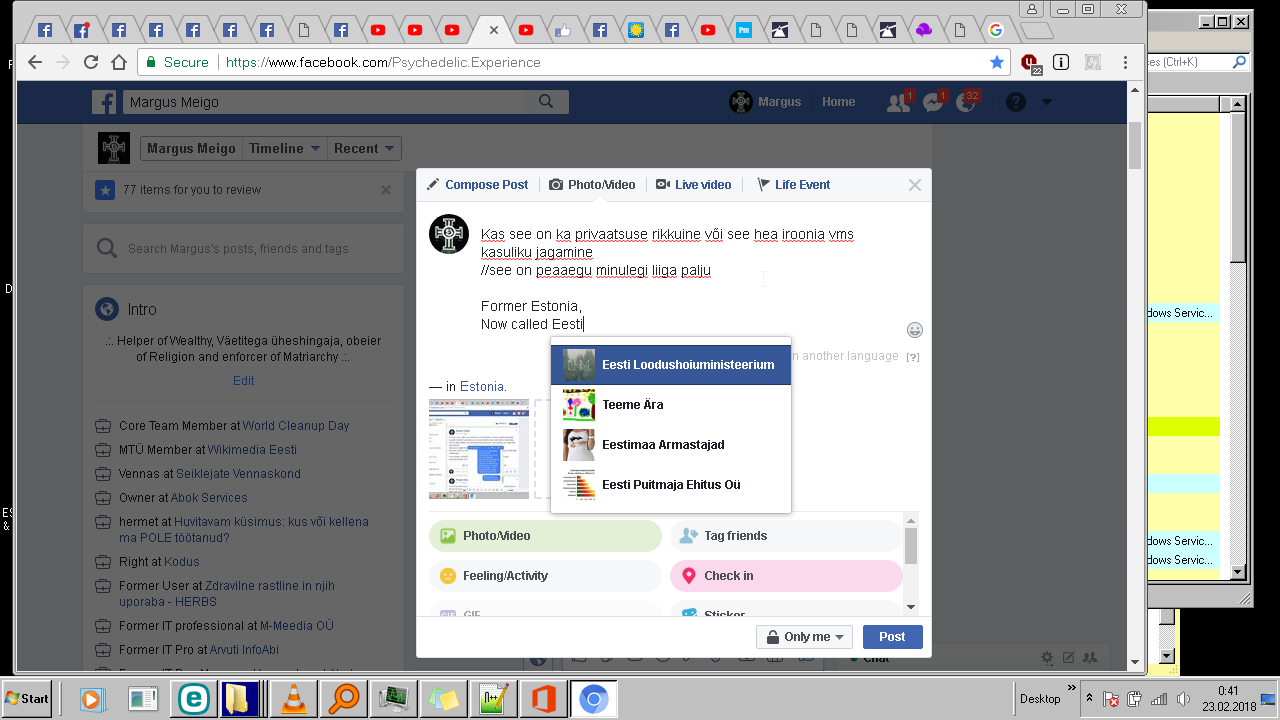Switch to the Compose Post tab

pos(477,185)
